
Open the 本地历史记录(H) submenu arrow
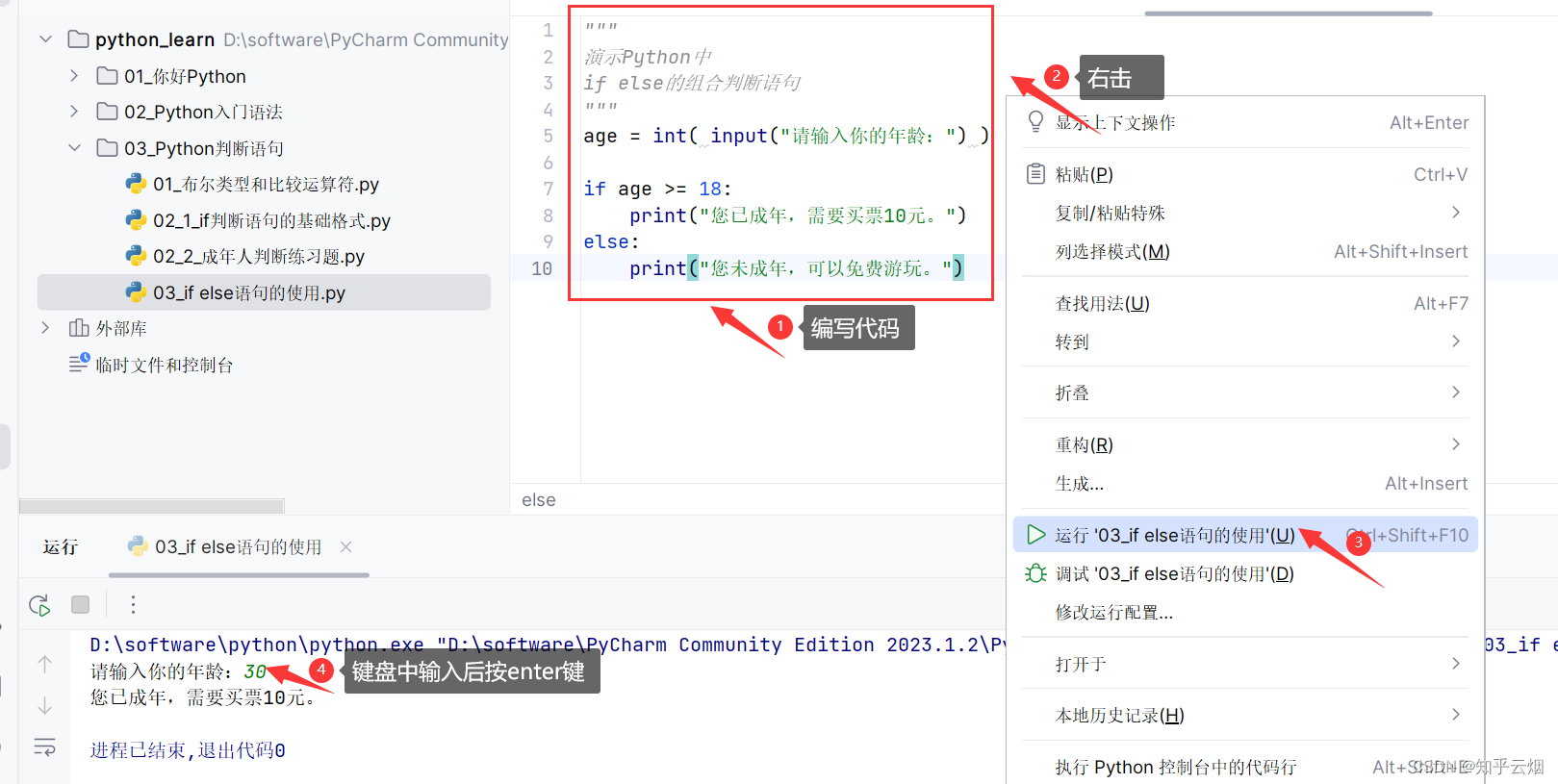pos(1456,714)
